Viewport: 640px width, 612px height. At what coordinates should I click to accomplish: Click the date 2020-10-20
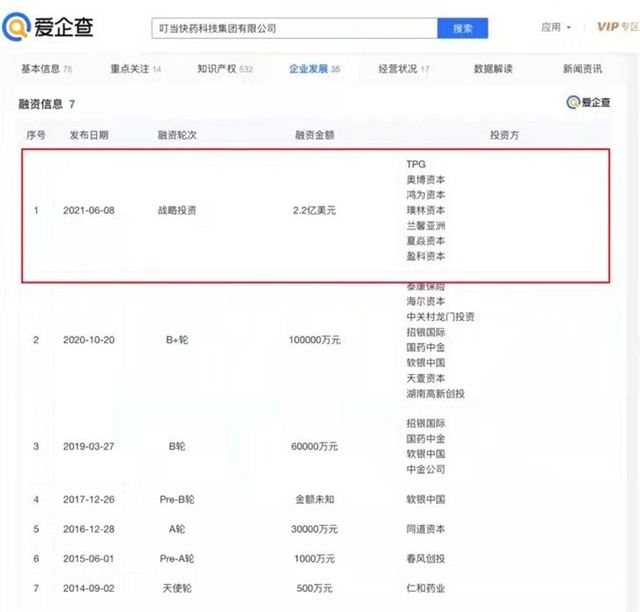[x=89, y=340]
